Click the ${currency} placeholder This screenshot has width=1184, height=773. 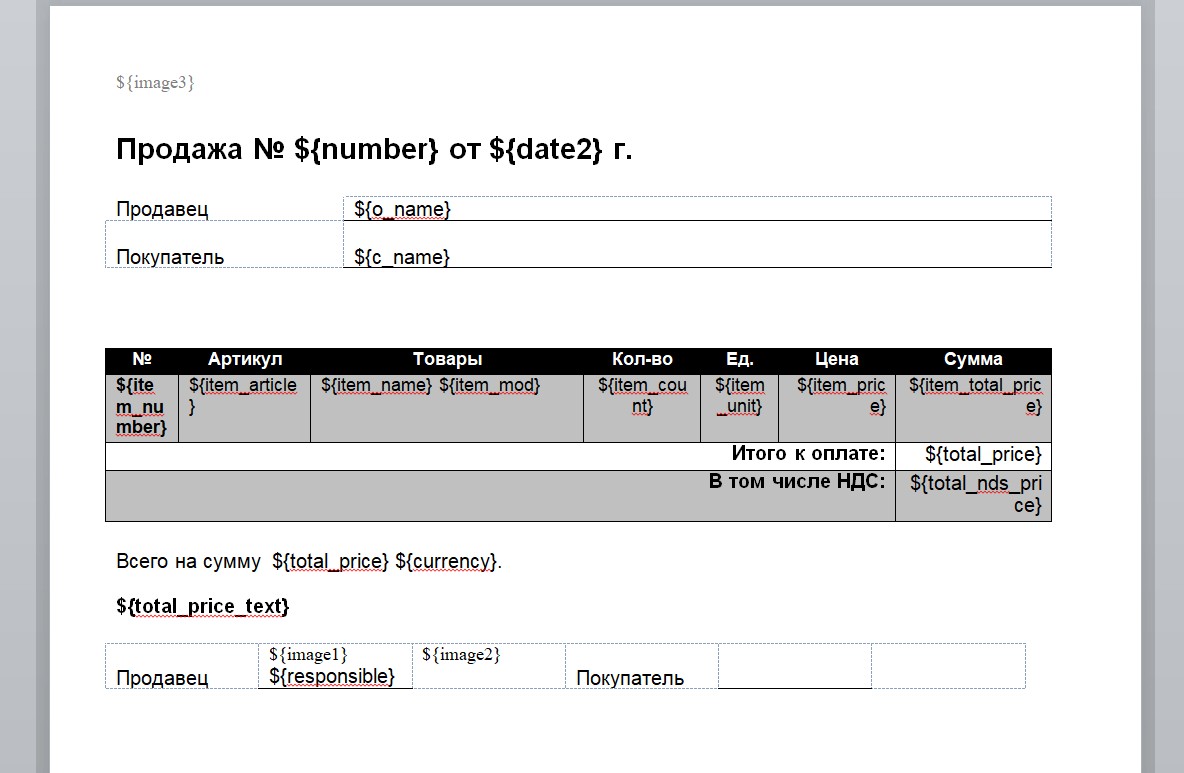[446, 561]
